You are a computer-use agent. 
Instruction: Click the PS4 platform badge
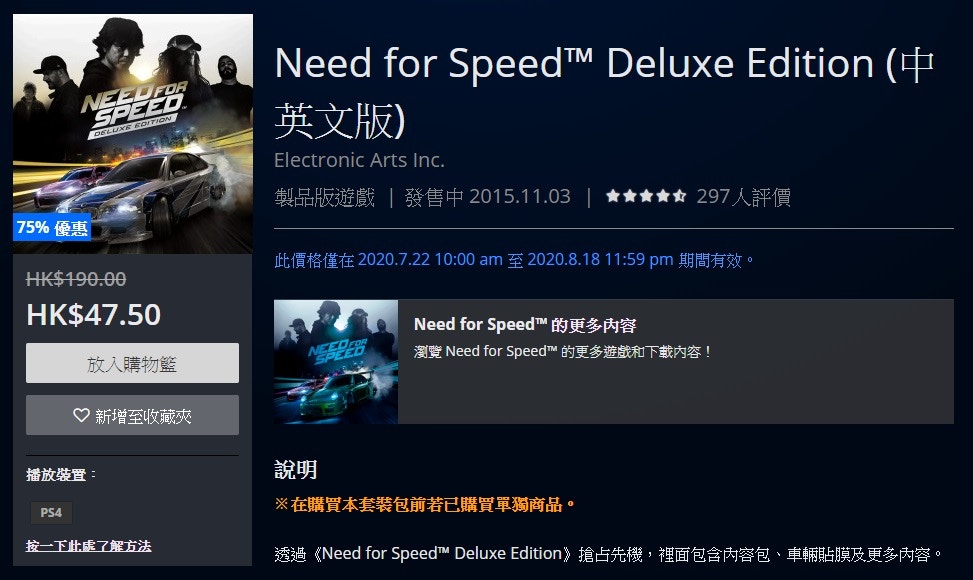pos(51,512)
